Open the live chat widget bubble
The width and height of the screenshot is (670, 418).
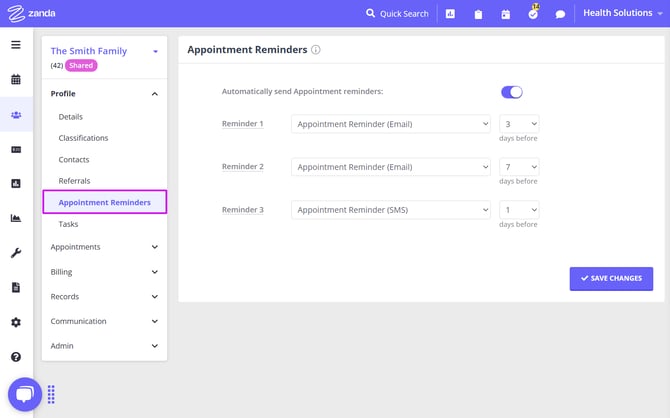(x=24, y=394)
